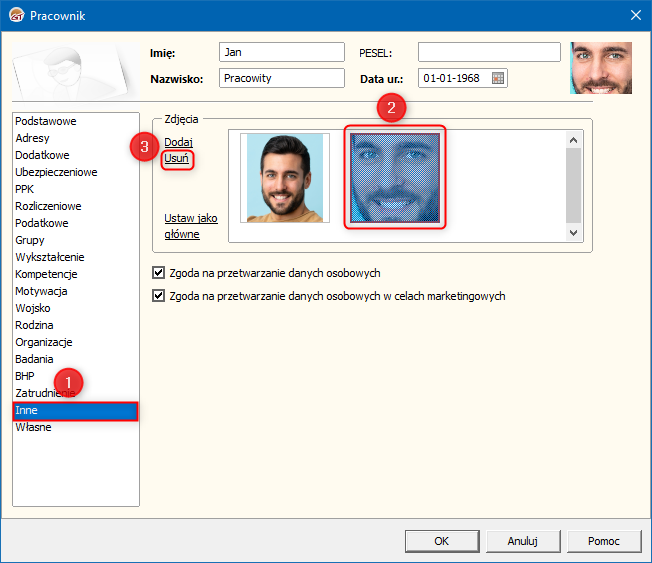Viewport: 652px width, 563px height.
Task: Select the first full-portrait photo thumbnail
Action: coord(285,178)
